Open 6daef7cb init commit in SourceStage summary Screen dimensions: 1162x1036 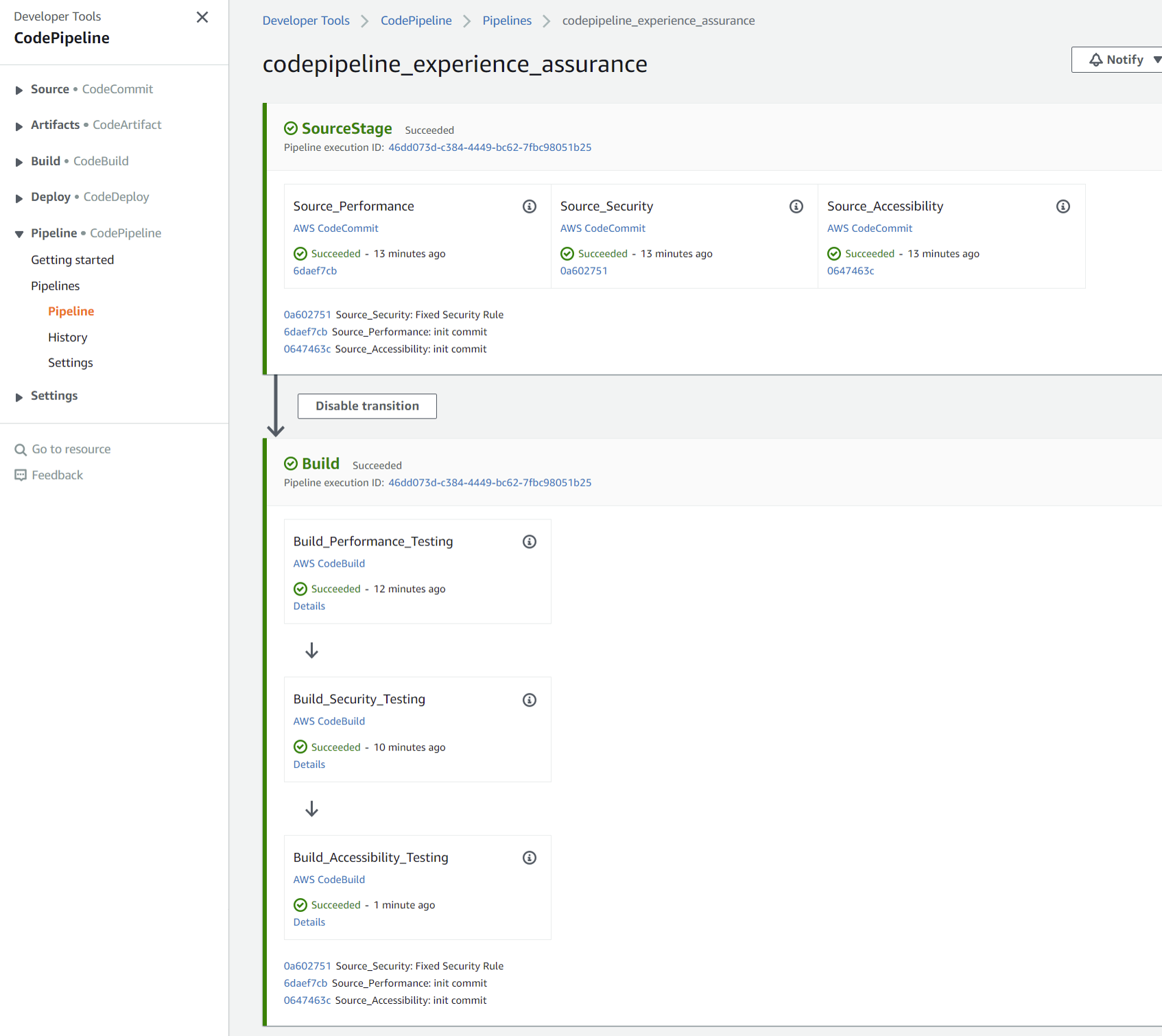pyautogui.click(x=306, y=332)
